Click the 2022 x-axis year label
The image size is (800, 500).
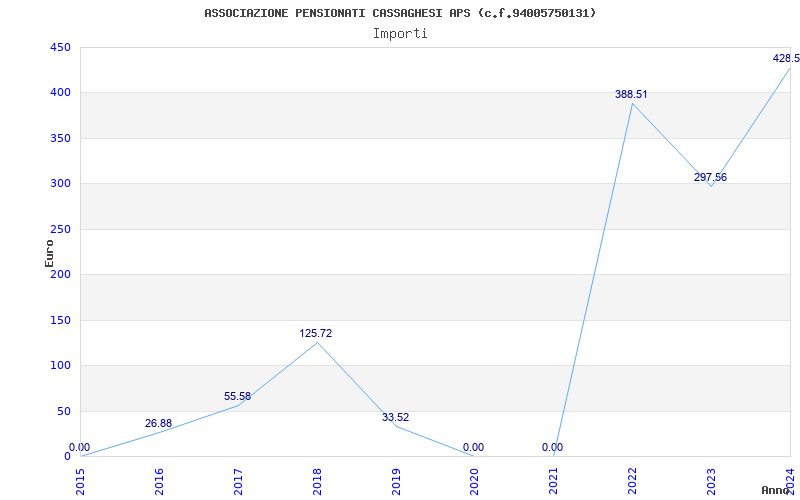(632, 482)
